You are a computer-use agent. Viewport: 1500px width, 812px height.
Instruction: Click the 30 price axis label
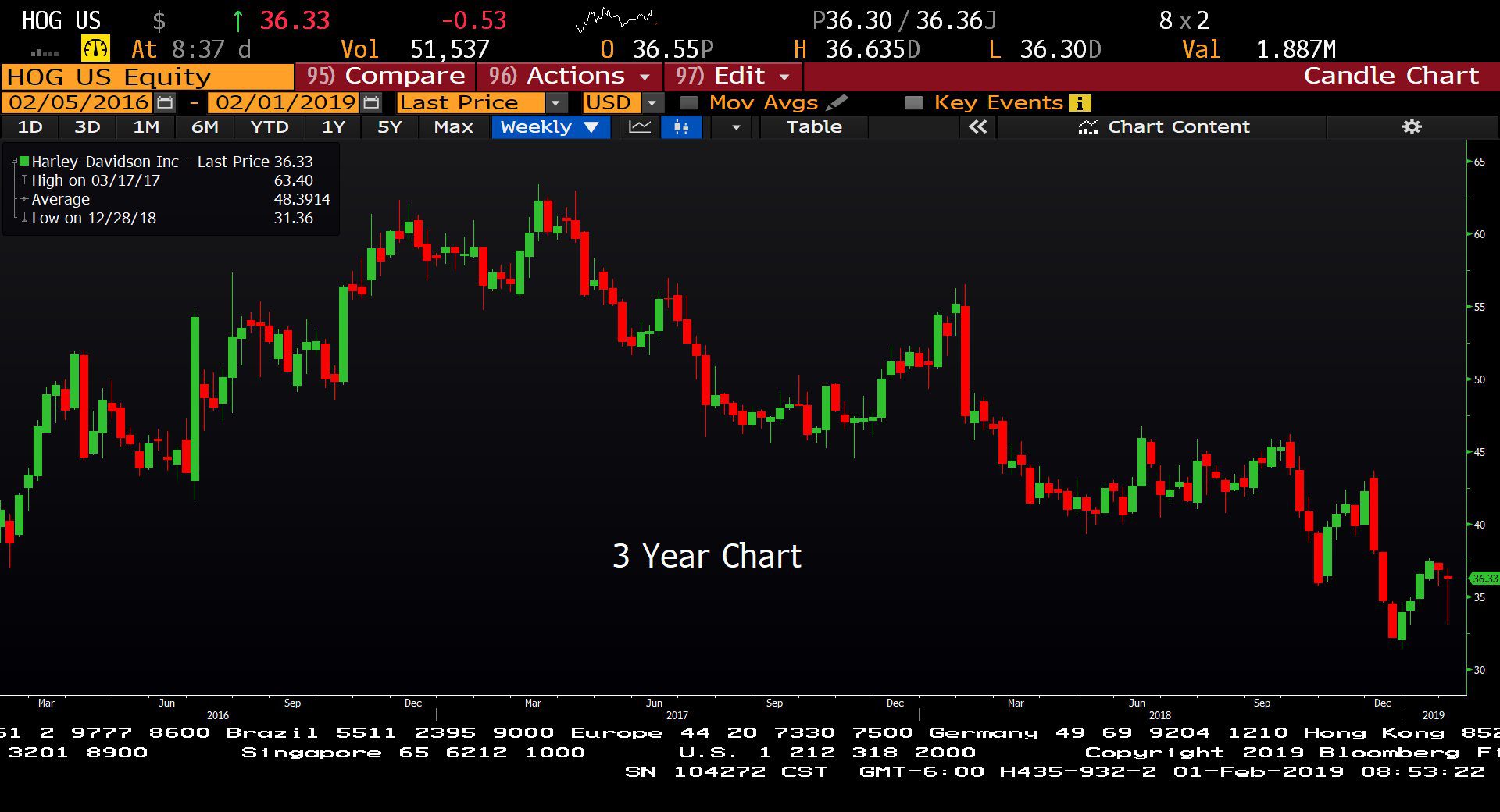[1479, 670]
